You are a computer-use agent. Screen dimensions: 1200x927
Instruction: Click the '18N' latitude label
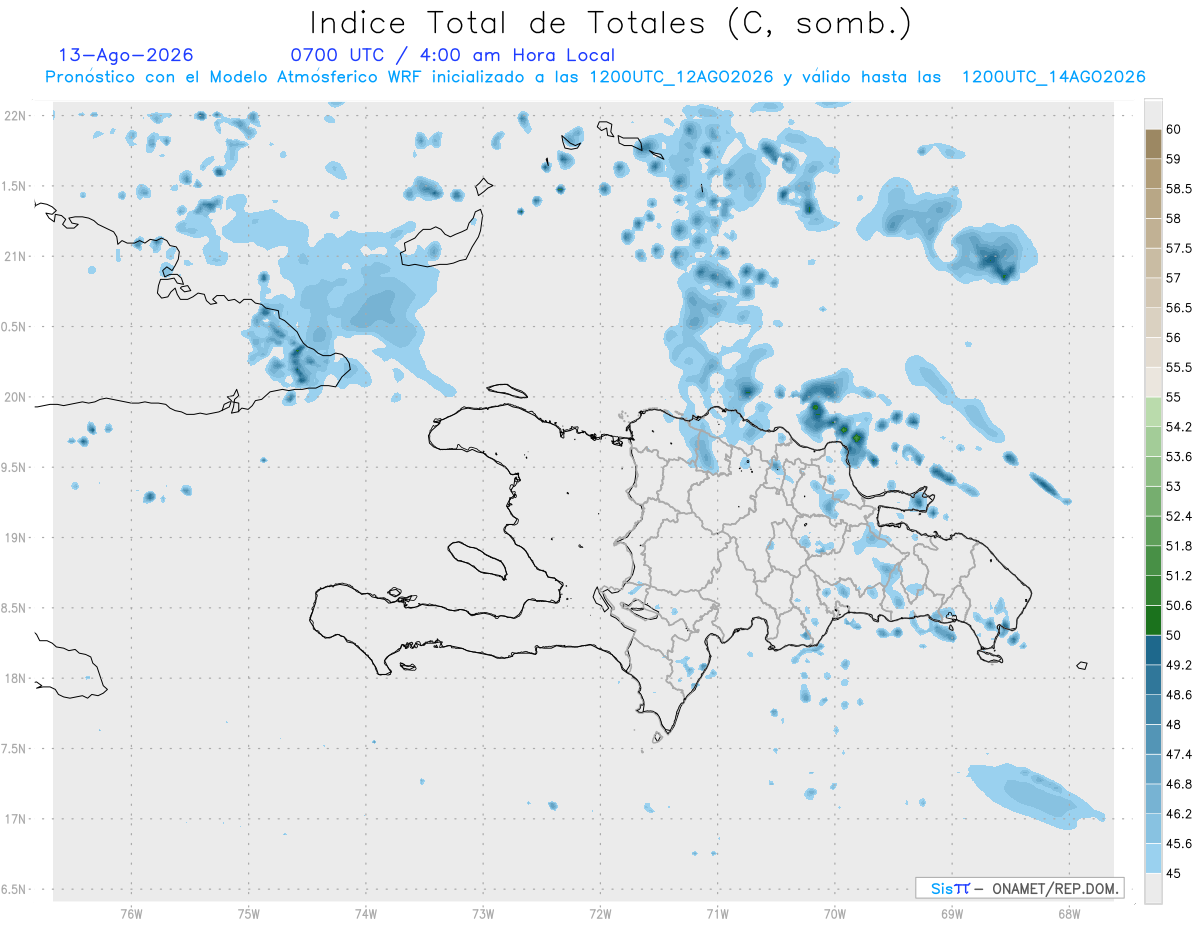click(x=16, y=678)
